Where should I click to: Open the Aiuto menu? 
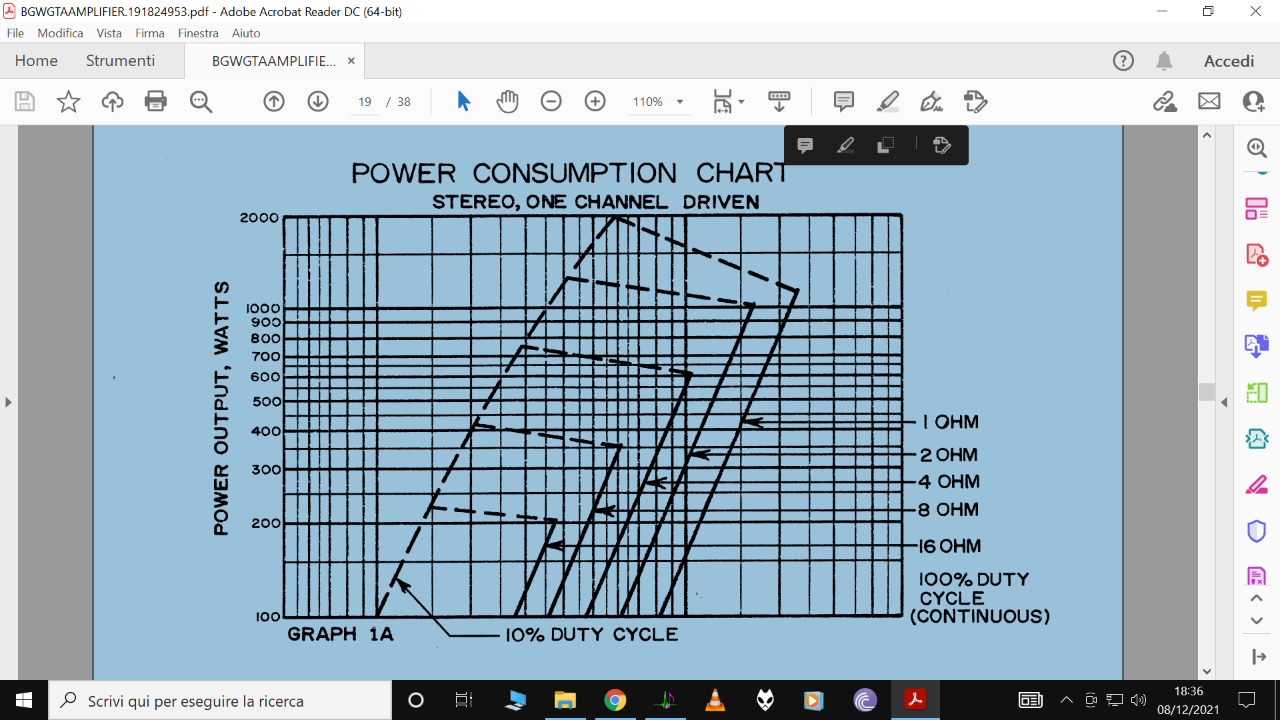click(246, 33)
